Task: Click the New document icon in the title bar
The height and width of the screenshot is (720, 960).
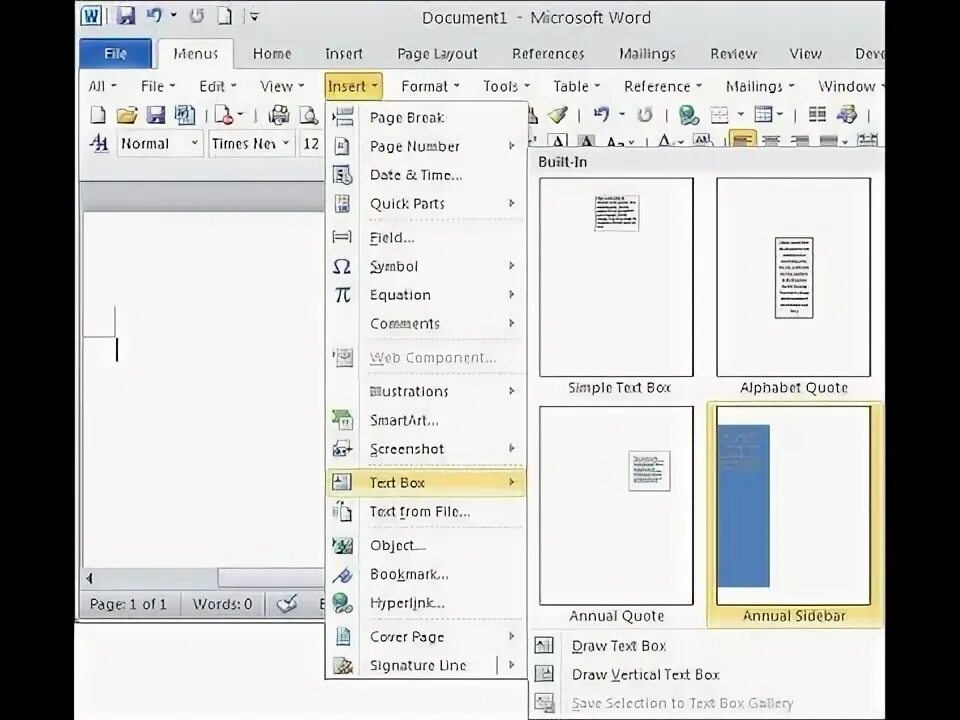Action: point(225,16)
